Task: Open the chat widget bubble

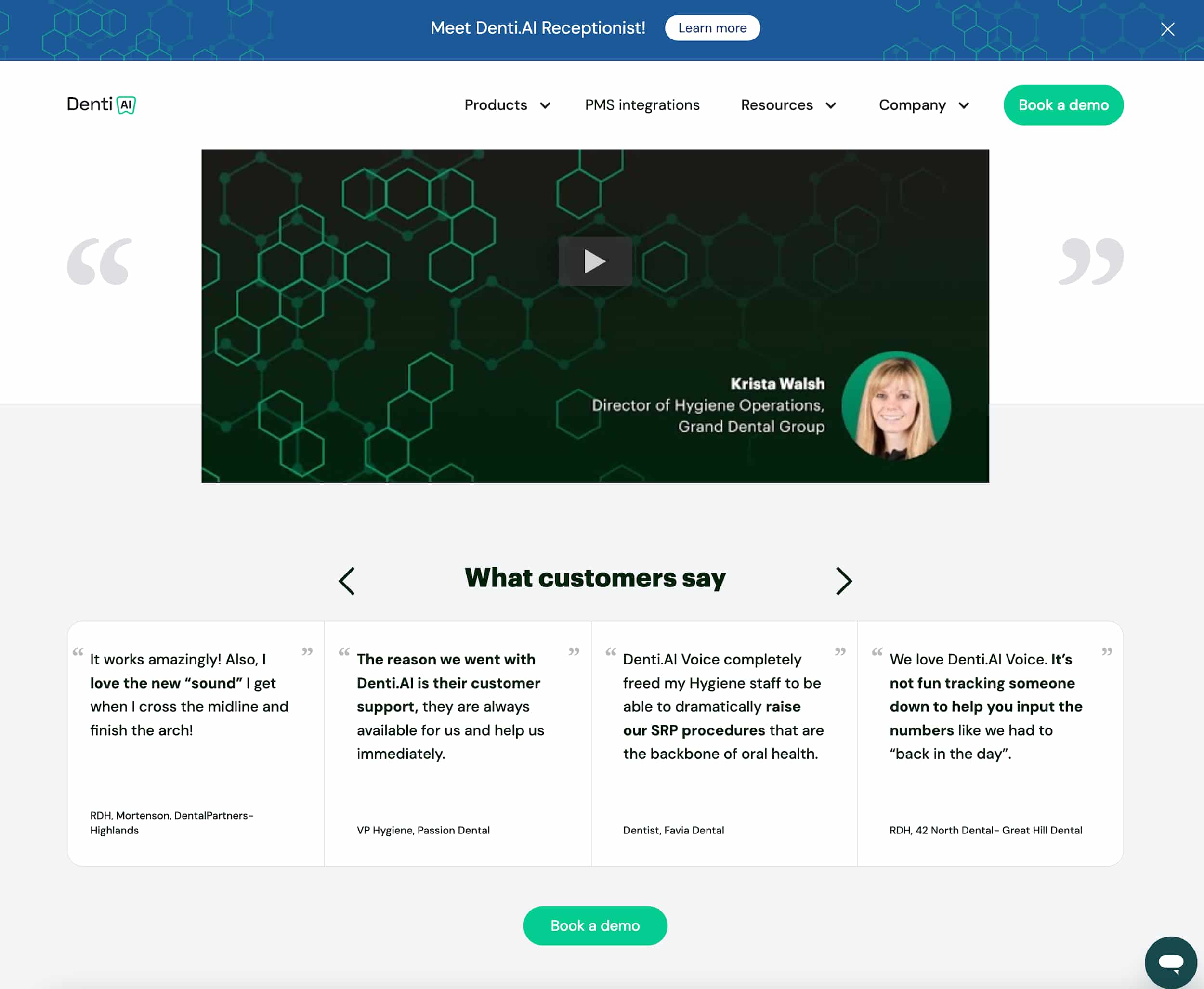Action: pos(1170,962)
